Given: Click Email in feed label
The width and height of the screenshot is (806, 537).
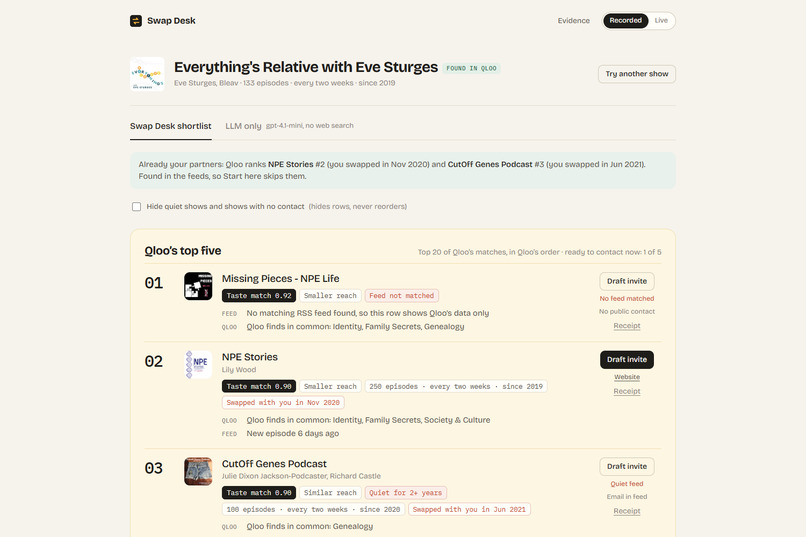Looking at the screenshot, I should (x=627, y=496).
